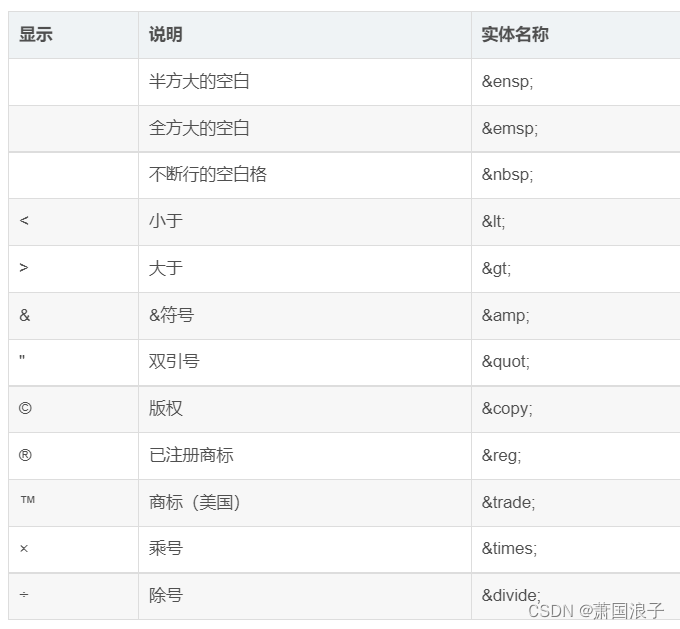
Task: Select the &amp; entity name text
Action: click(506, 315)
